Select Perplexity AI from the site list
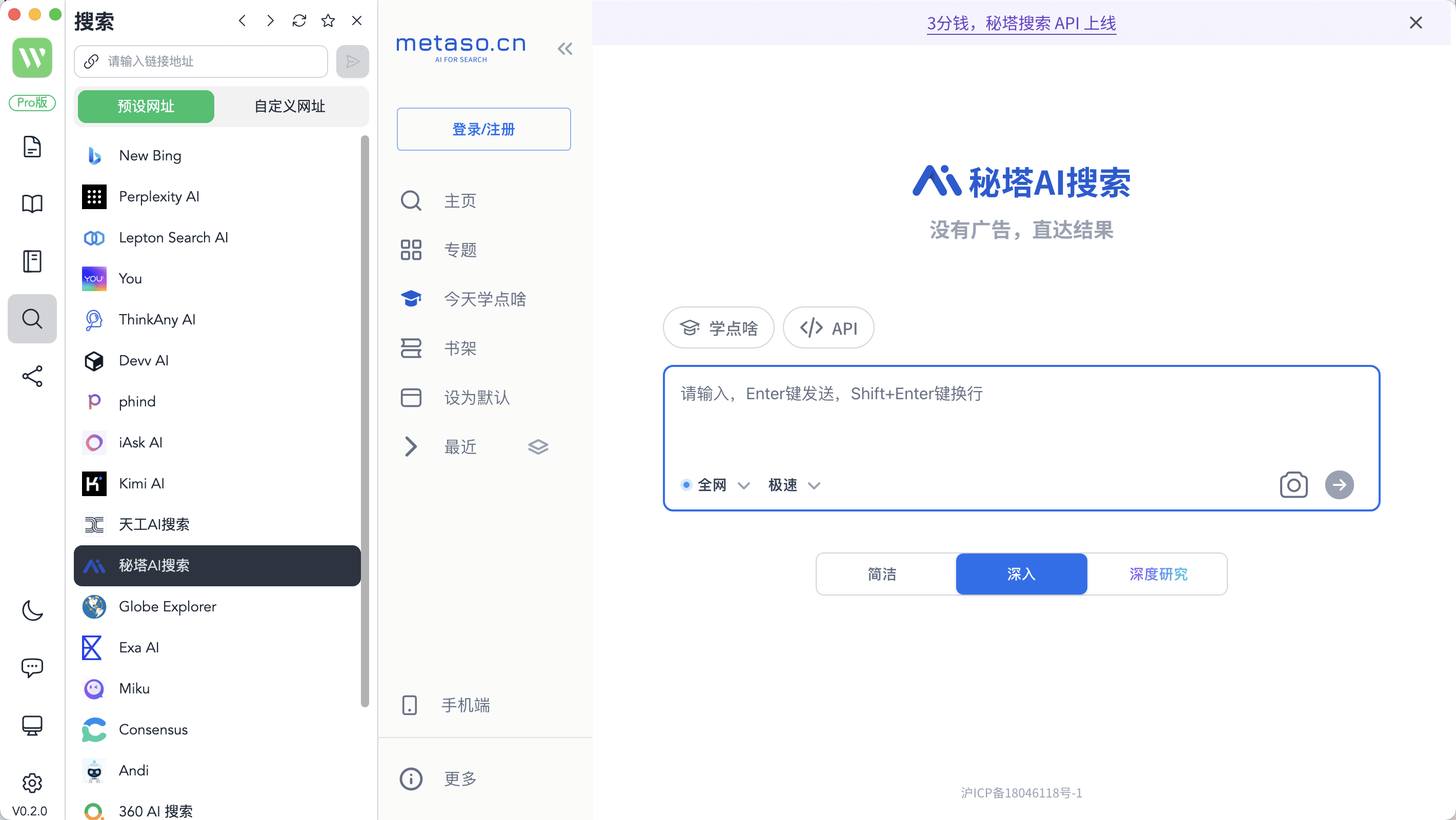Viewport: 1456px width, 820px height. tap(217, 197)
